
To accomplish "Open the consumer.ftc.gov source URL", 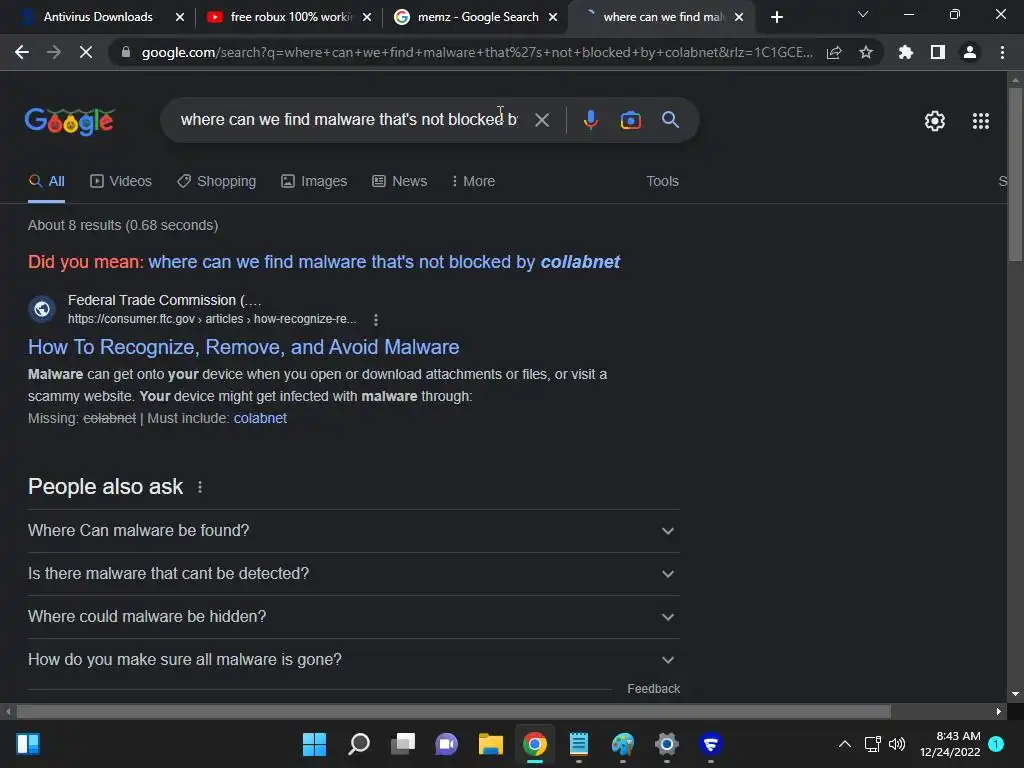I will click(x=212, y=319).
